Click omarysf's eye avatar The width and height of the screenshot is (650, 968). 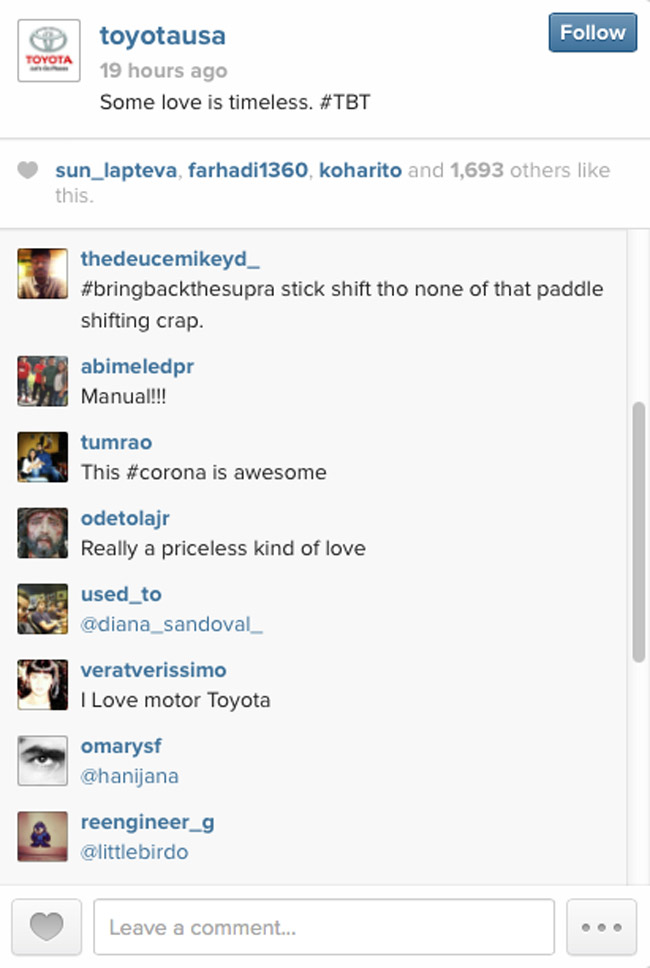tap(43, 761)
